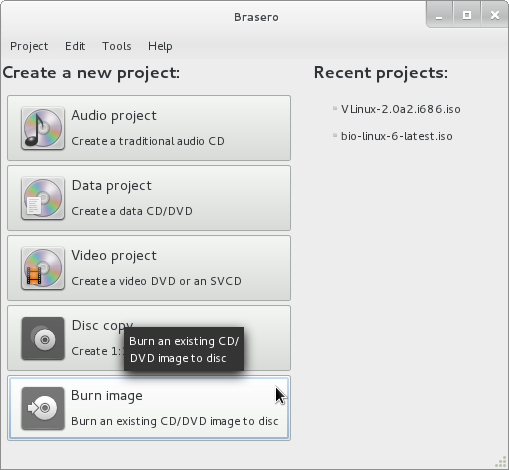Viewport: 509px width, 470px height.
Task: Click the Video project filmstrip disc icon
Action: pyautogui.click(x=43, y=268)
